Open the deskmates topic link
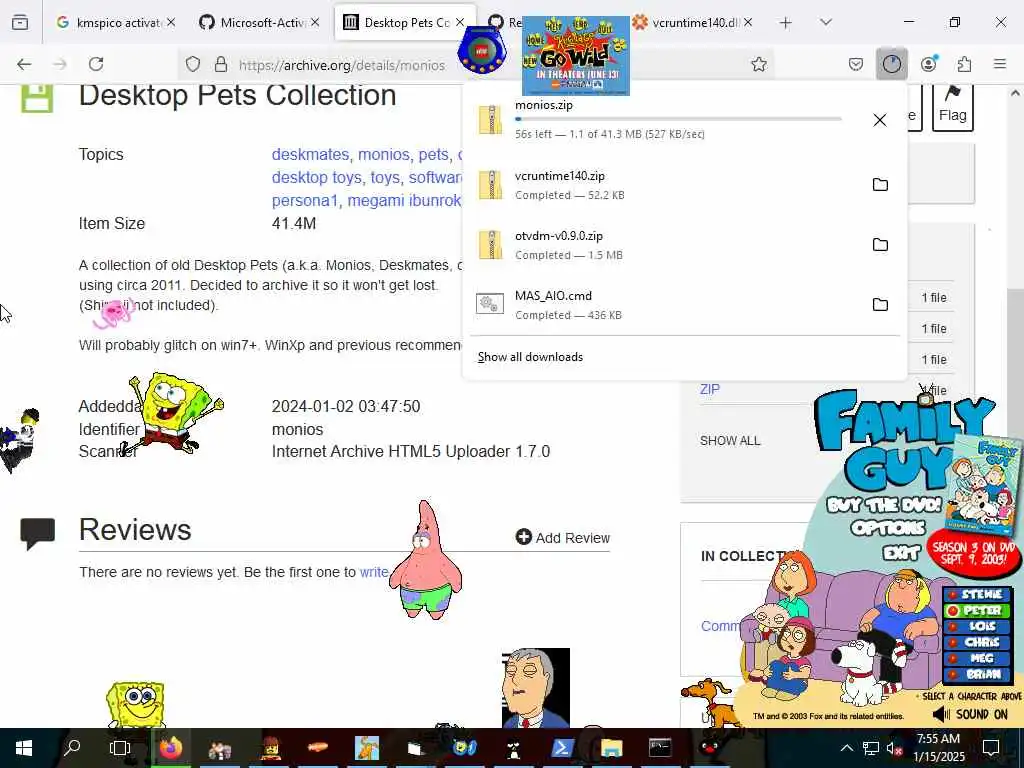The width and height of the screenshot is (1024, 768). (x=310, y=155)
